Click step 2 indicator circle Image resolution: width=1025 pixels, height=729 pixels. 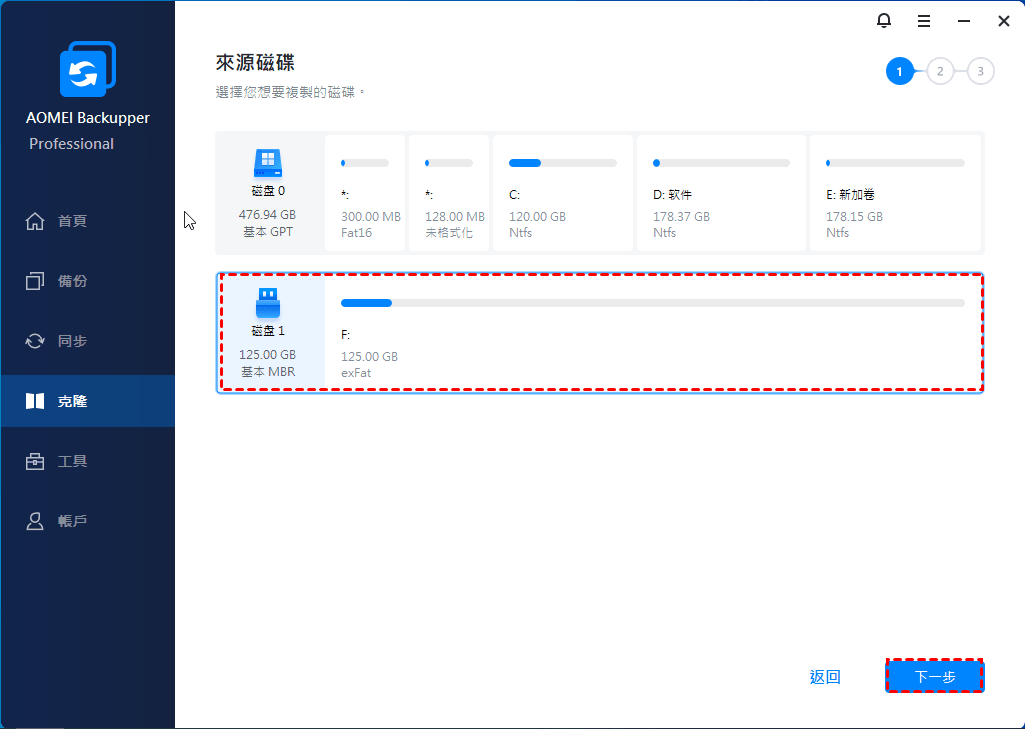tap(940, 71)
